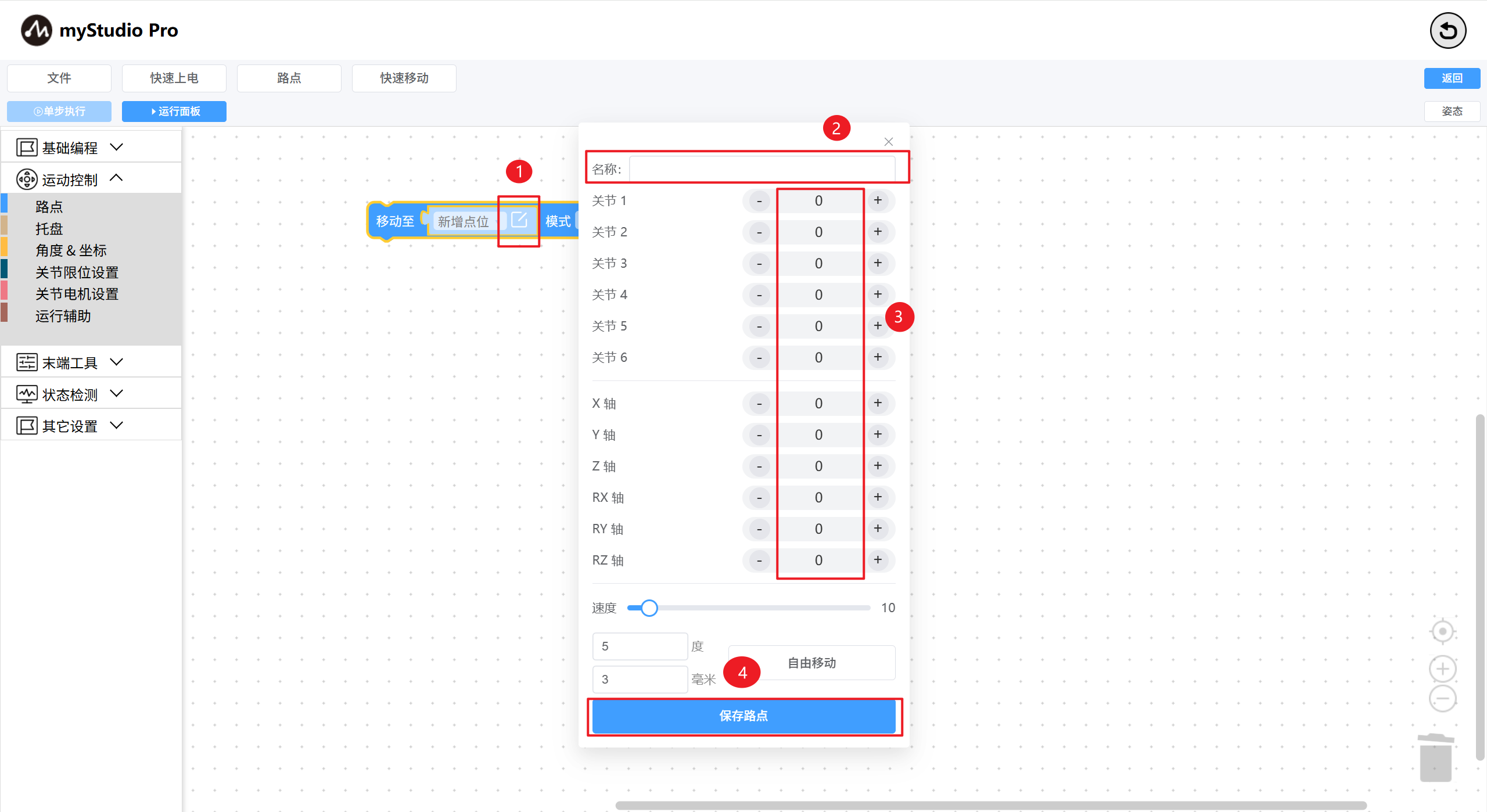Close the waypoint dialog with X
This screenshot has width=1487, height=812.
[x=888, y=142]
